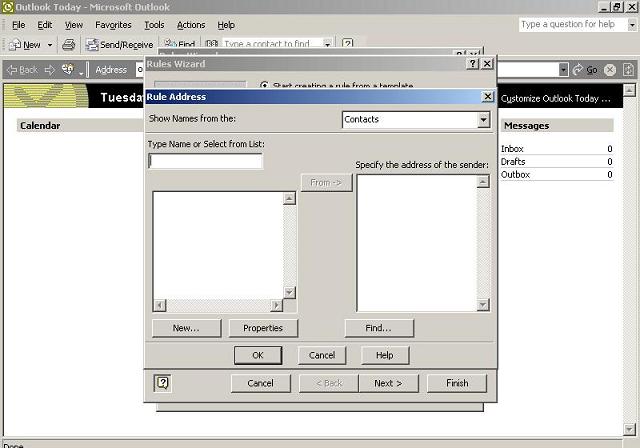The width and height of the screenshot is (640, 448).
Task: Click the Find toolbar button
Action: (180, 43)
